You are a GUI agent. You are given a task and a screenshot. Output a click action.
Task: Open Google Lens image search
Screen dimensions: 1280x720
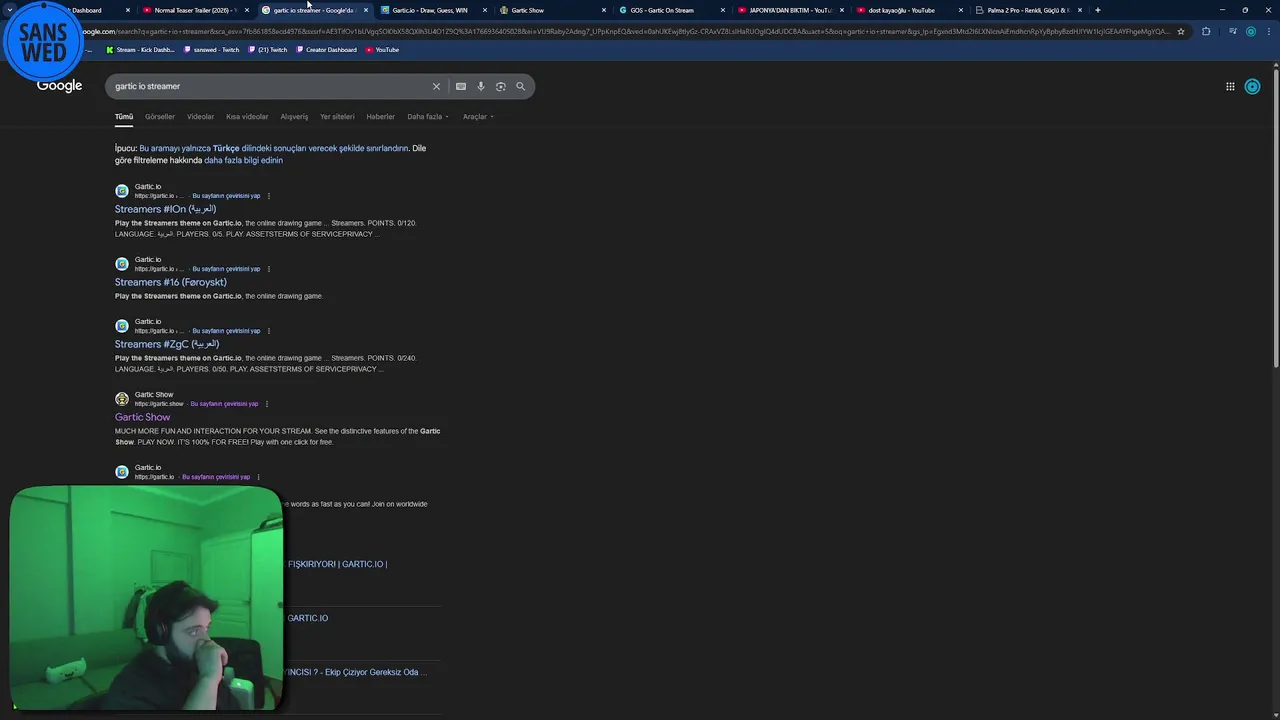501,86
